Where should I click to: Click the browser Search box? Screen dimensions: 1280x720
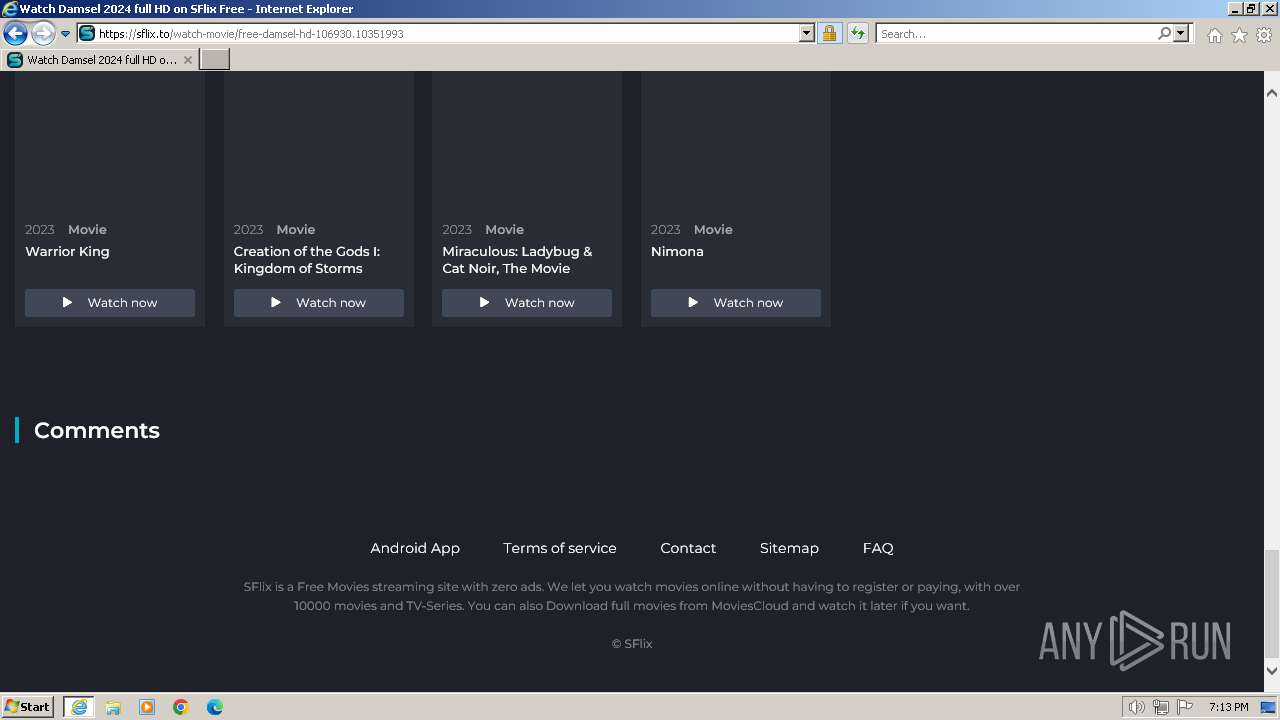tap(1016, 33)
